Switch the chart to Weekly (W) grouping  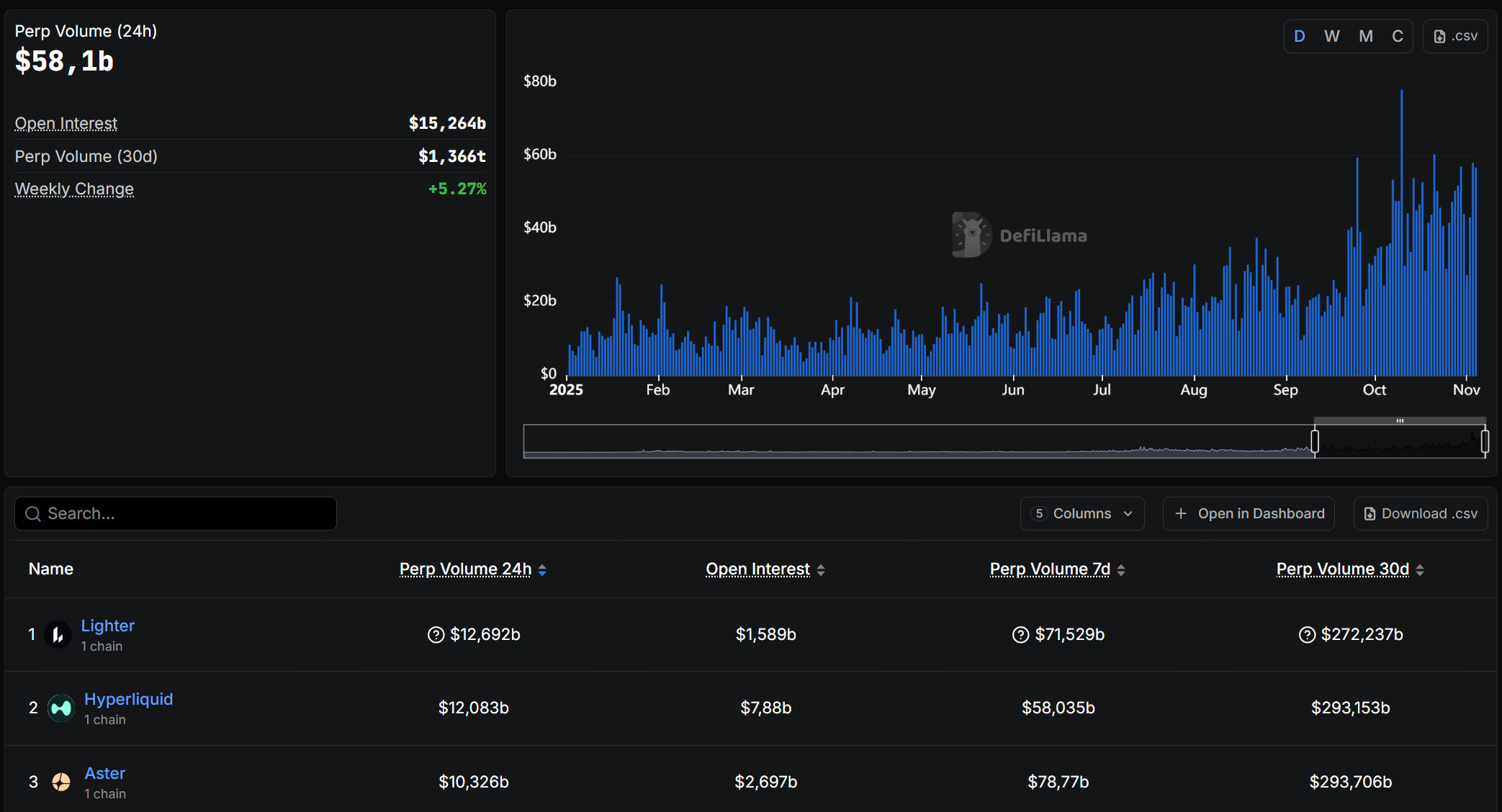click(1331, 37)
